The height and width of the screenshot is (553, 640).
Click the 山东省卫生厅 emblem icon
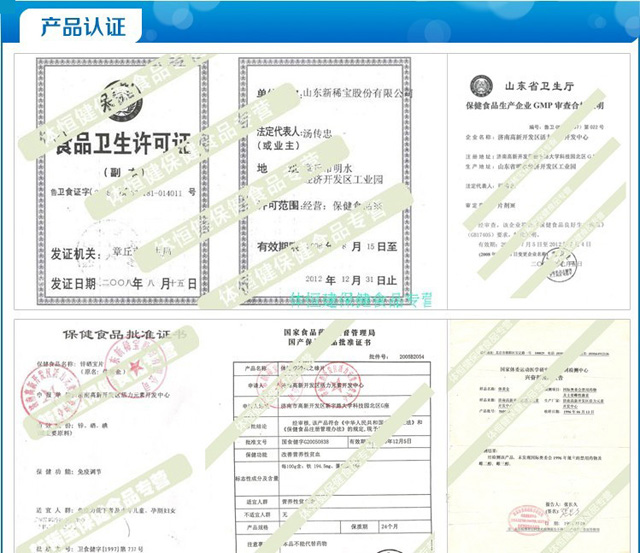tap(481, 87)
